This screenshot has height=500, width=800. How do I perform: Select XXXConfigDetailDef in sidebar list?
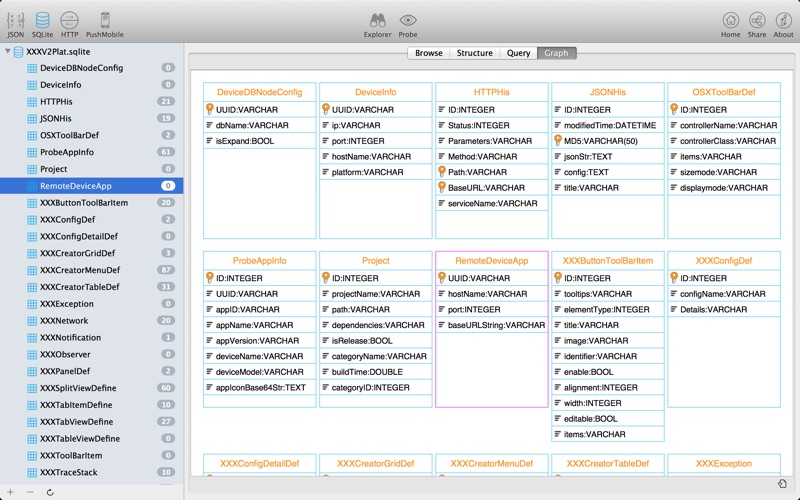[92, 236]
